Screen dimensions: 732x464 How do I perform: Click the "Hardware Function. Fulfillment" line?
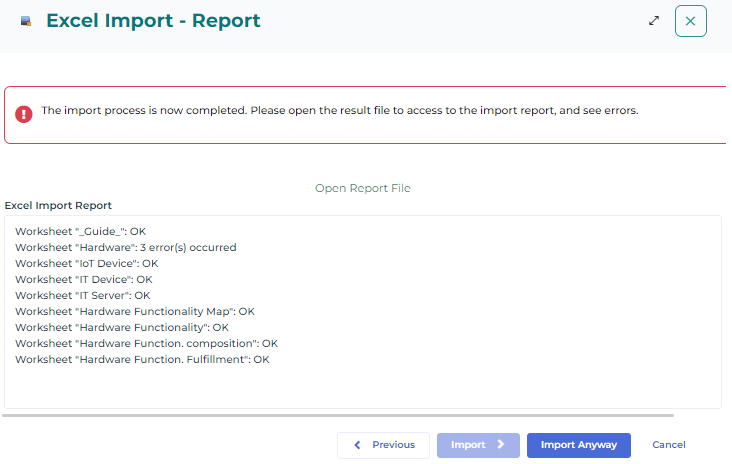[x=142, y=359]
